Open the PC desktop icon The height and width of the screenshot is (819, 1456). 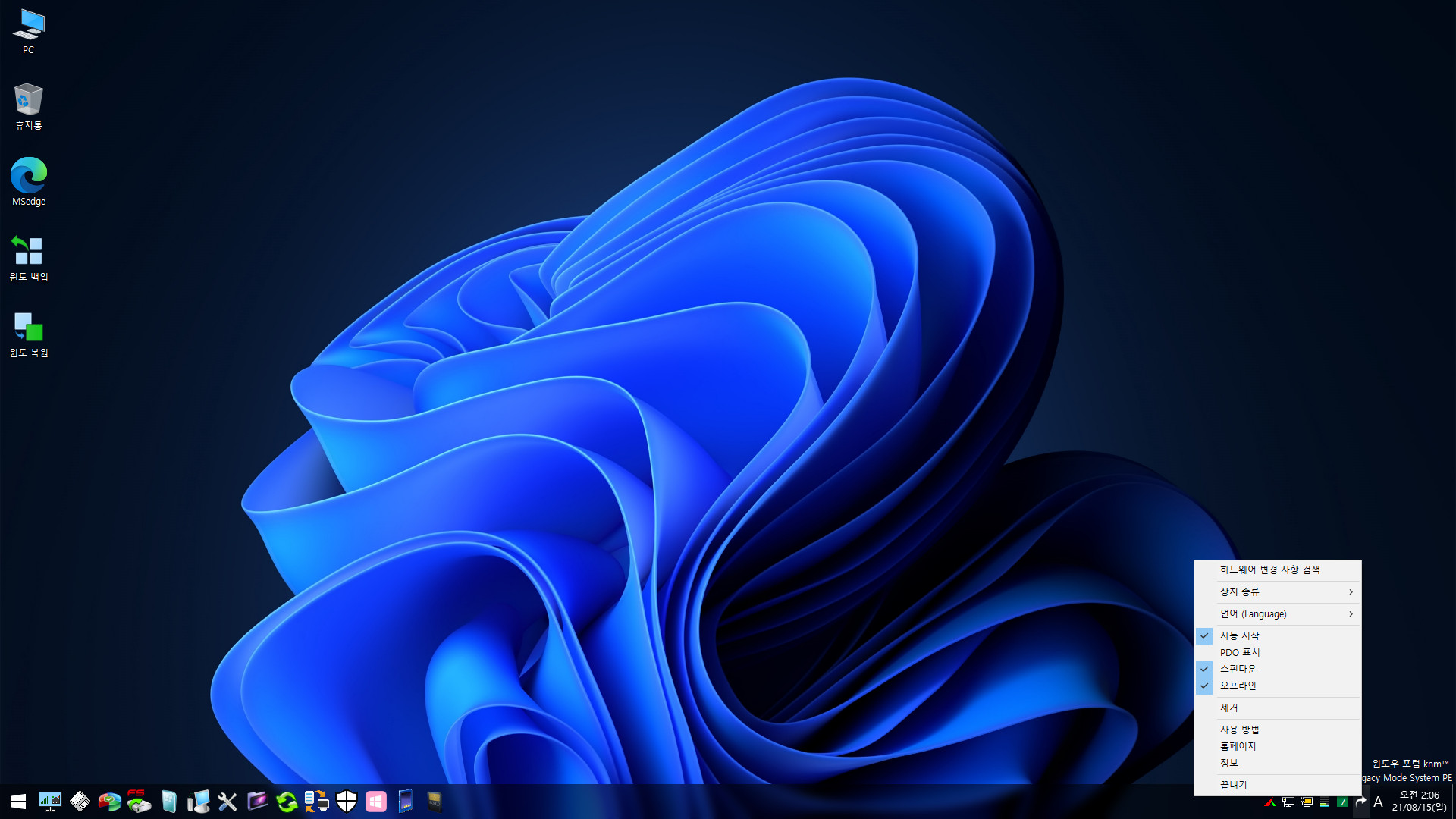29,32
